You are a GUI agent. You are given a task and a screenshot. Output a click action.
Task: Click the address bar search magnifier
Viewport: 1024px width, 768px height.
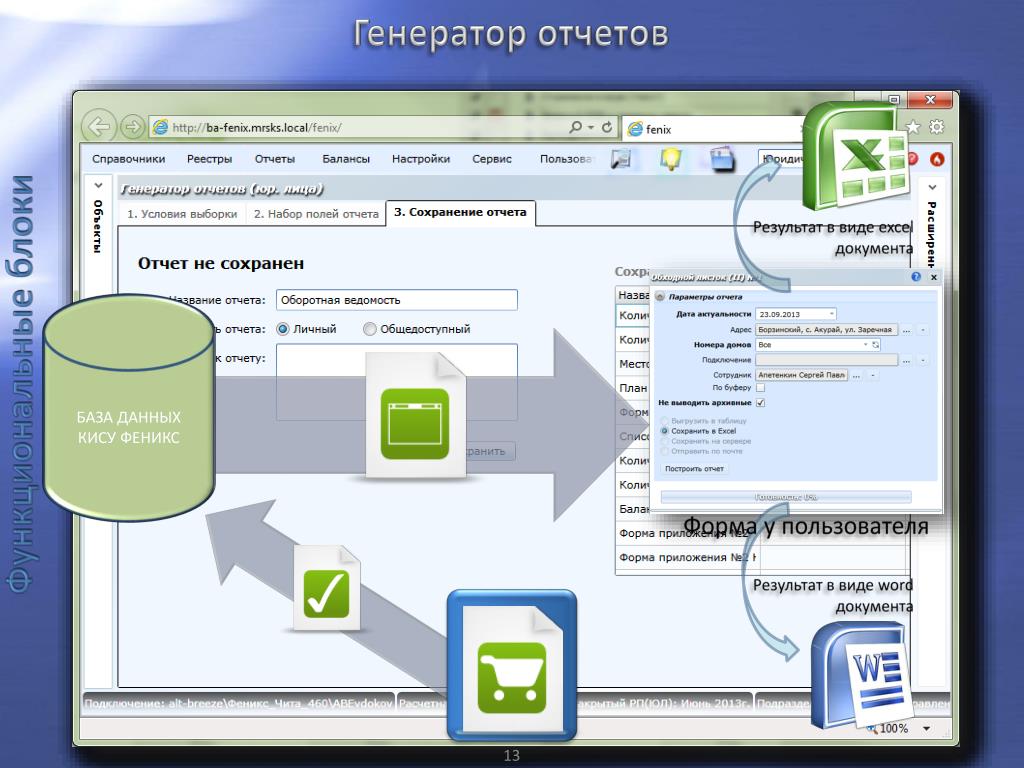(575, 127)
